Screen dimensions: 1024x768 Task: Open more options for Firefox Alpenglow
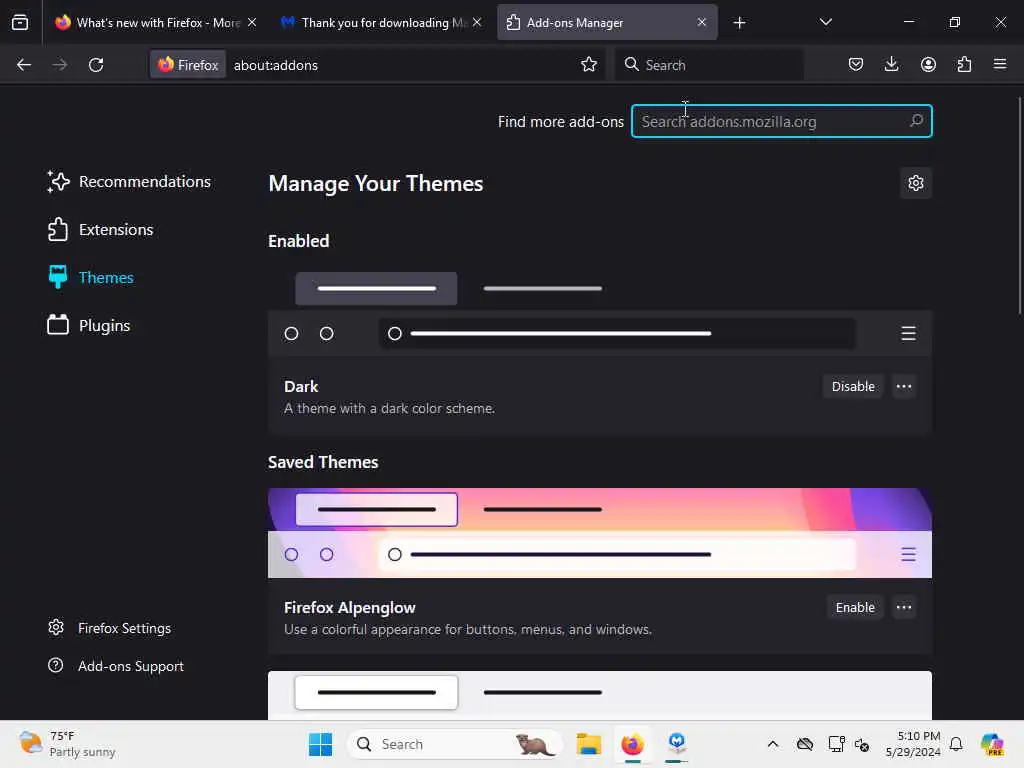click(x=904, y=607)
